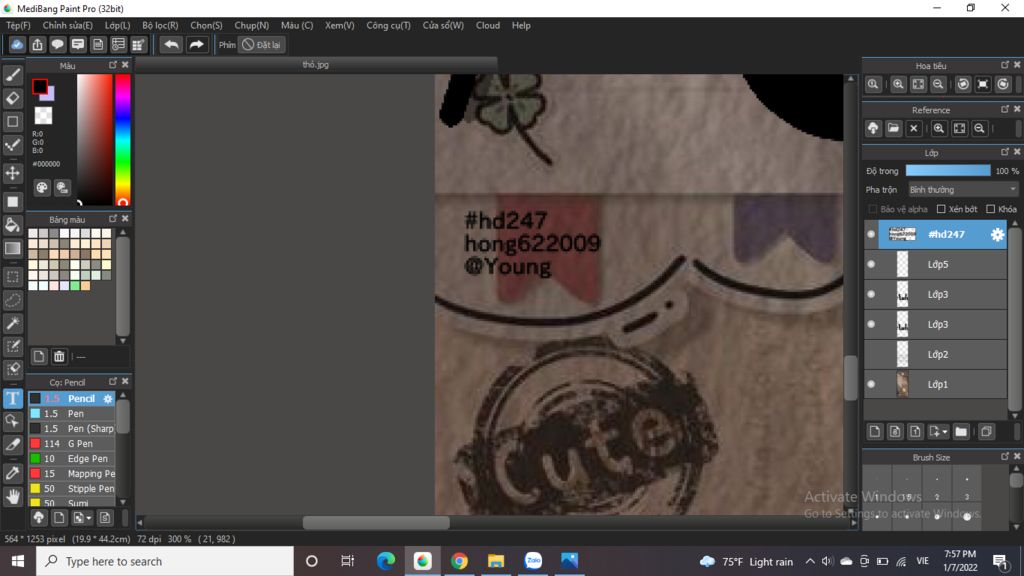The width and height of the screenshot is (1024, 576).
Task: Open the Tệp(F) menu
Action: [18, 25]
